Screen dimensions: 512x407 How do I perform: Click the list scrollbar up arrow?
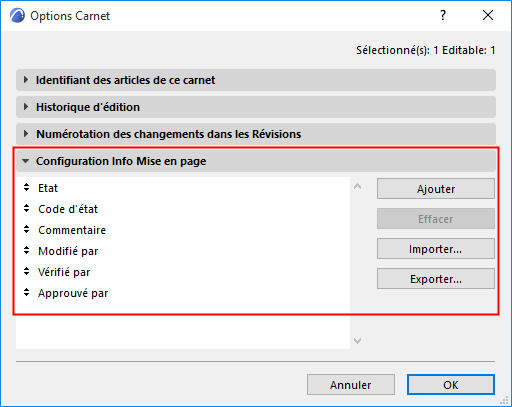[358, 186]
